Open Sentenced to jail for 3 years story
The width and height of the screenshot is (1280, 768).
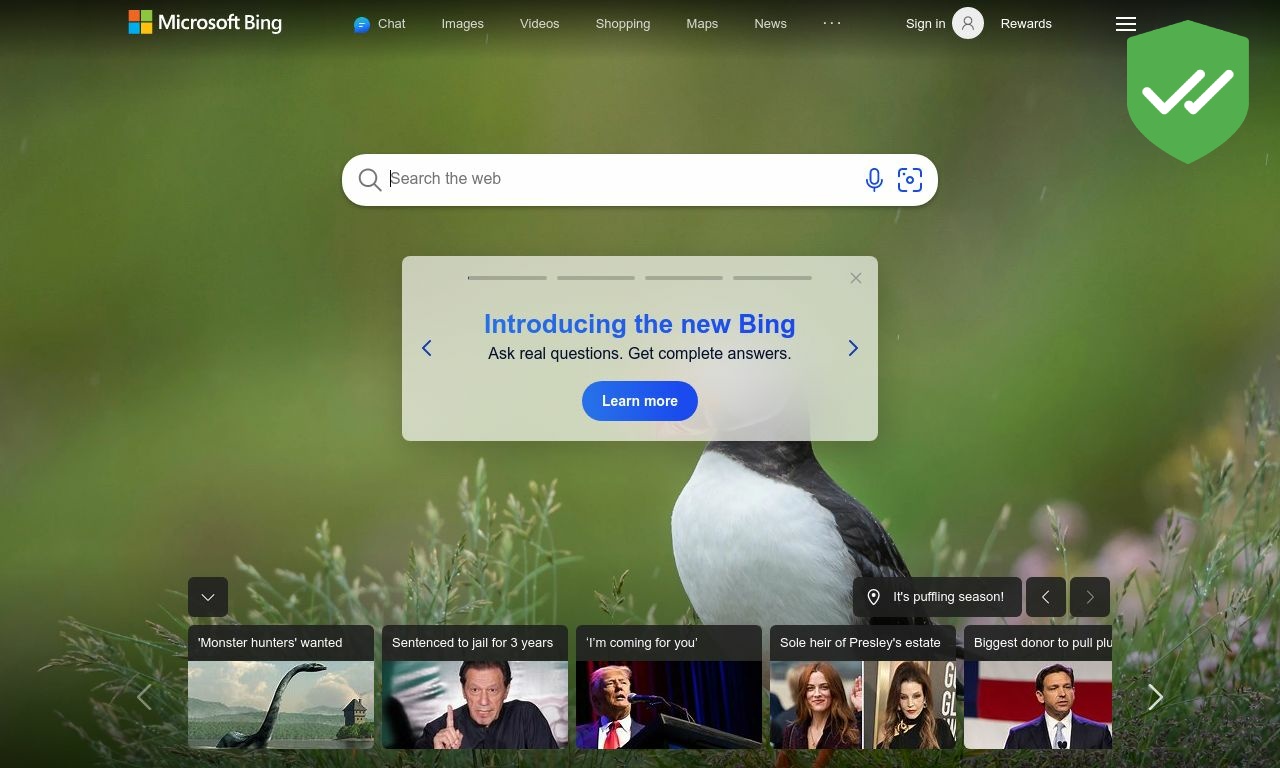tap(475, 687)
